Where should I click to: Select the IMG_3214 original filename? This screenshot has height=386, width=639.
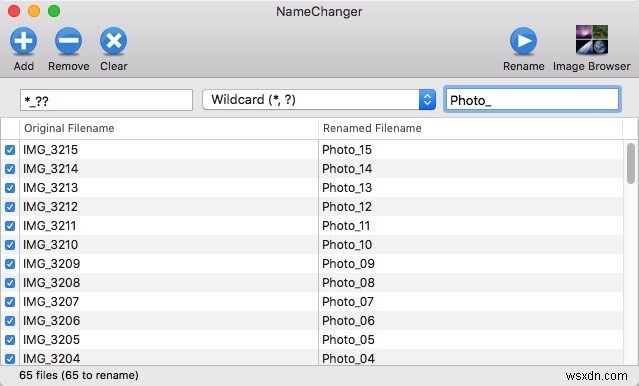50,169
